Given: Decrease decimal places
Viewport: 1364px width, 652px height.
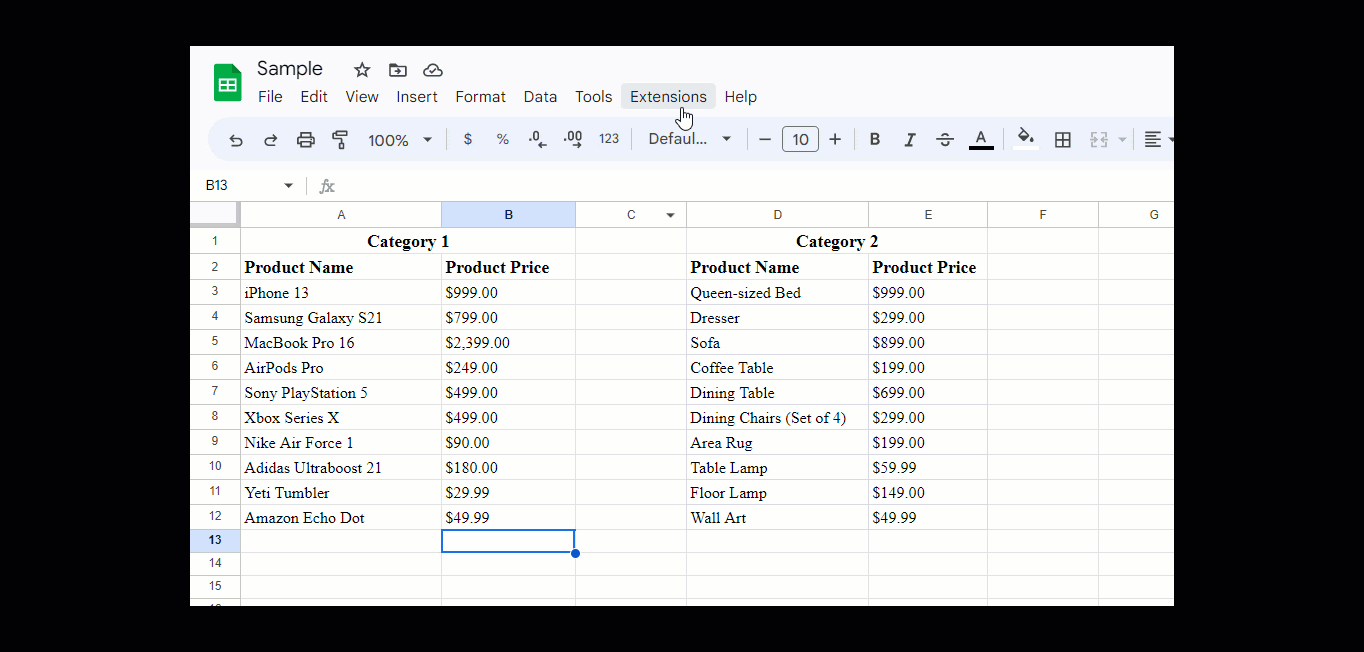Looking at the screenshot, I should 537,139.
